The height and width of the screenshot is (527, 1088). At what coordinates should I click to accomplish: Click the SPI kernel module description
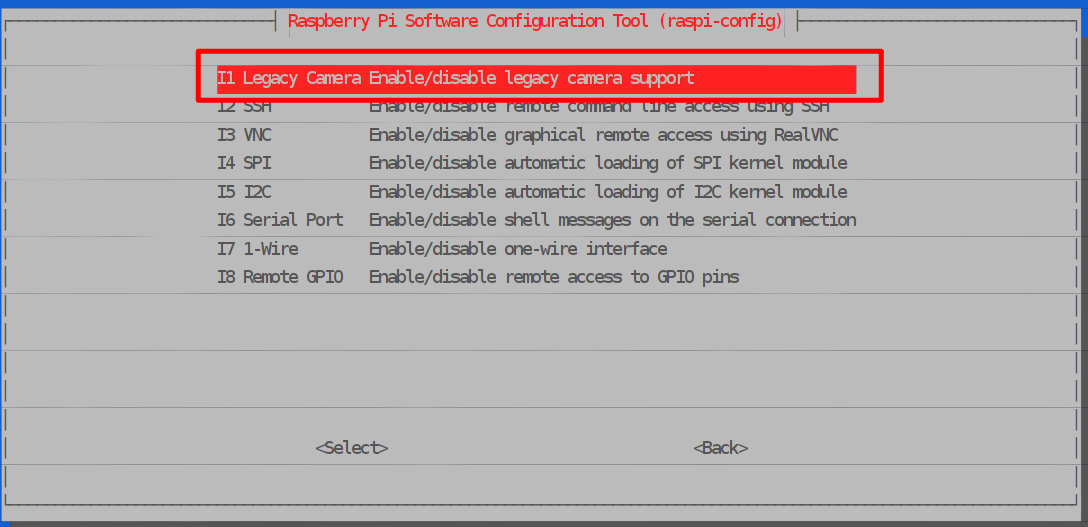608,163
